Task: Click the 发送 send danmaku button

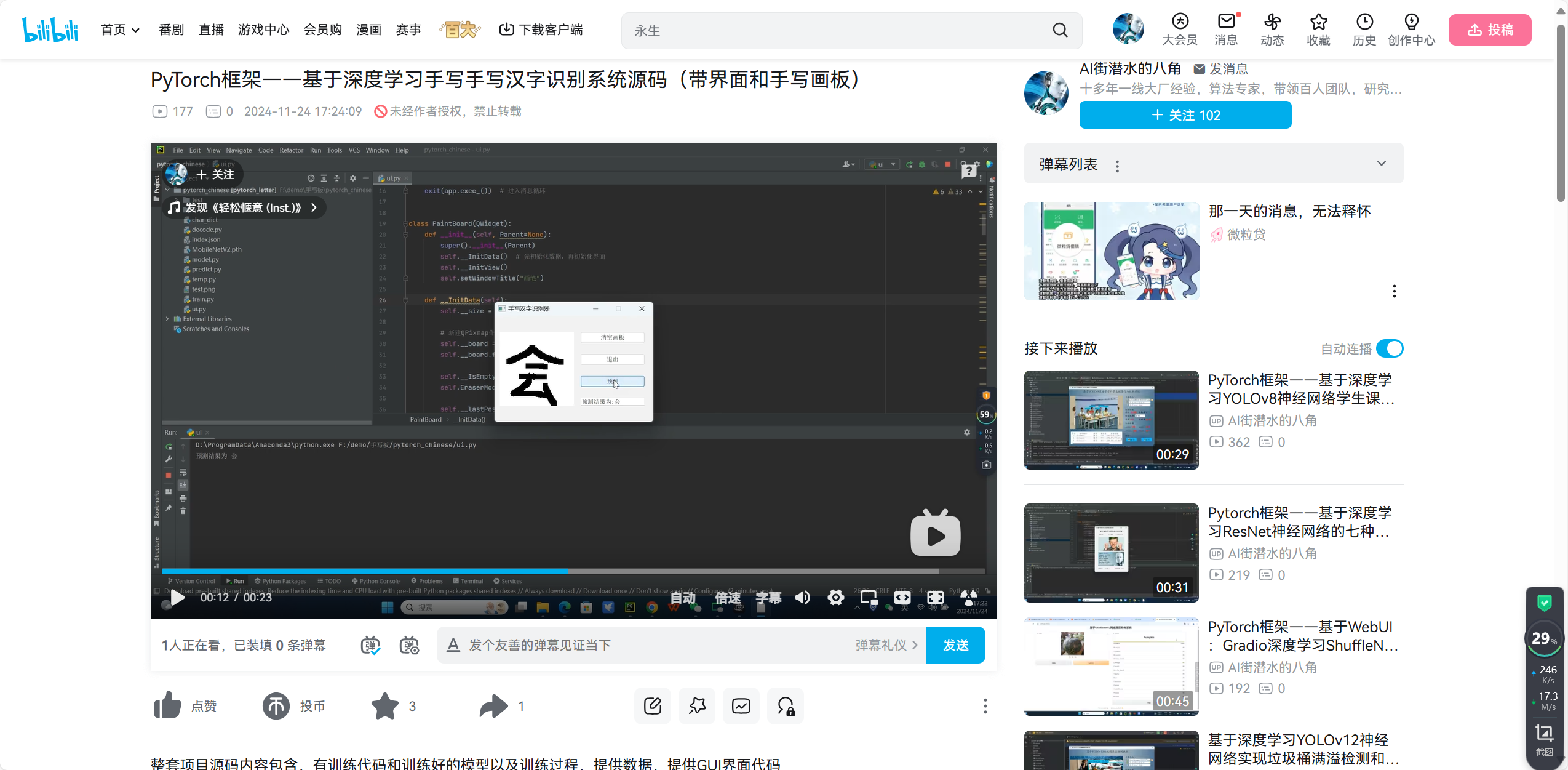Action: (955, 644)
